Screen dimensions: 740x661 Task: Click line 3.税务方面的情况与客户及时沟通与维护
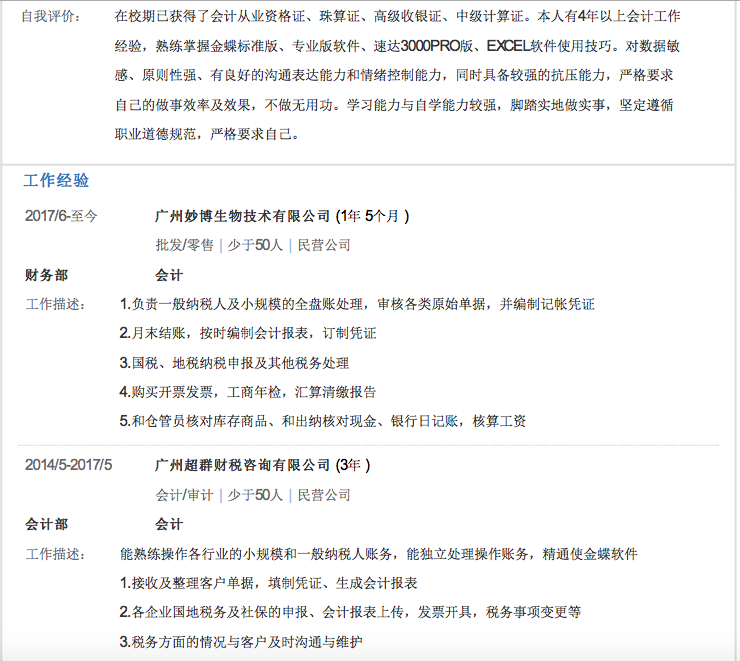241,642
